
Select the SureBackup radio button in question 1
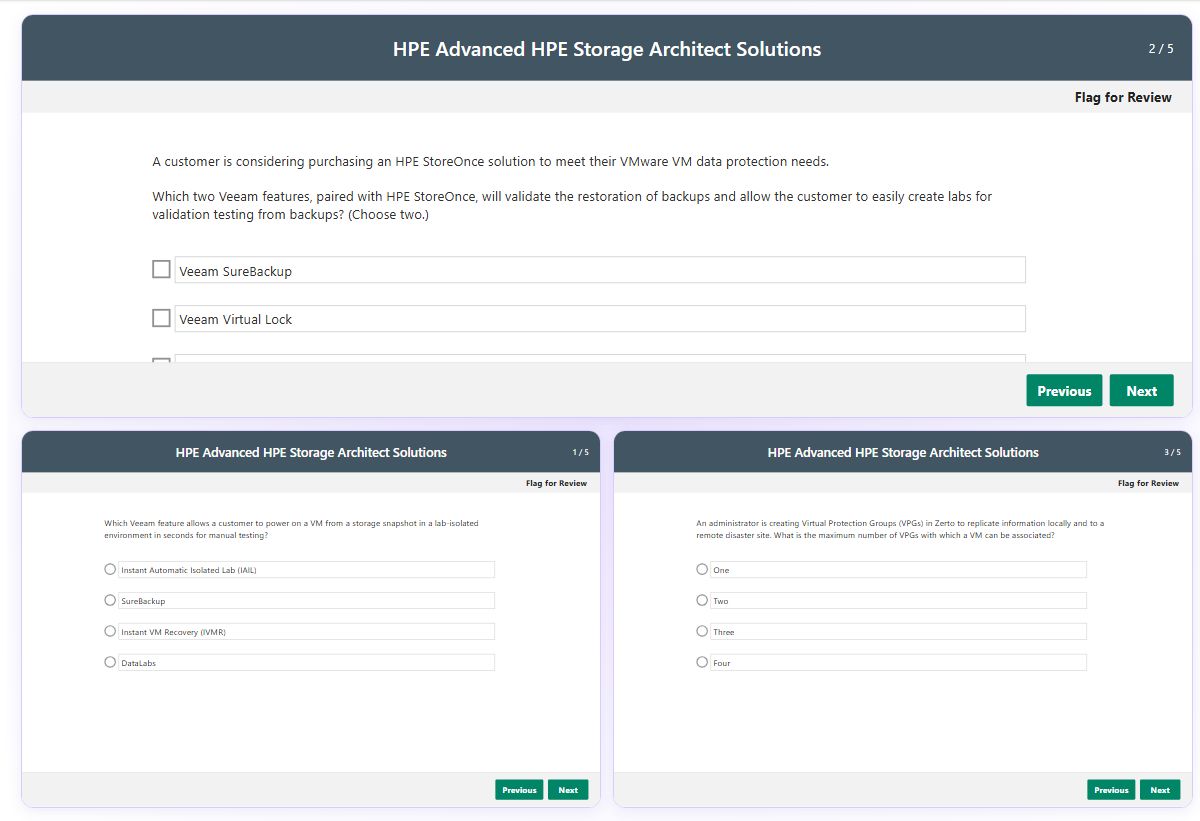110,600
